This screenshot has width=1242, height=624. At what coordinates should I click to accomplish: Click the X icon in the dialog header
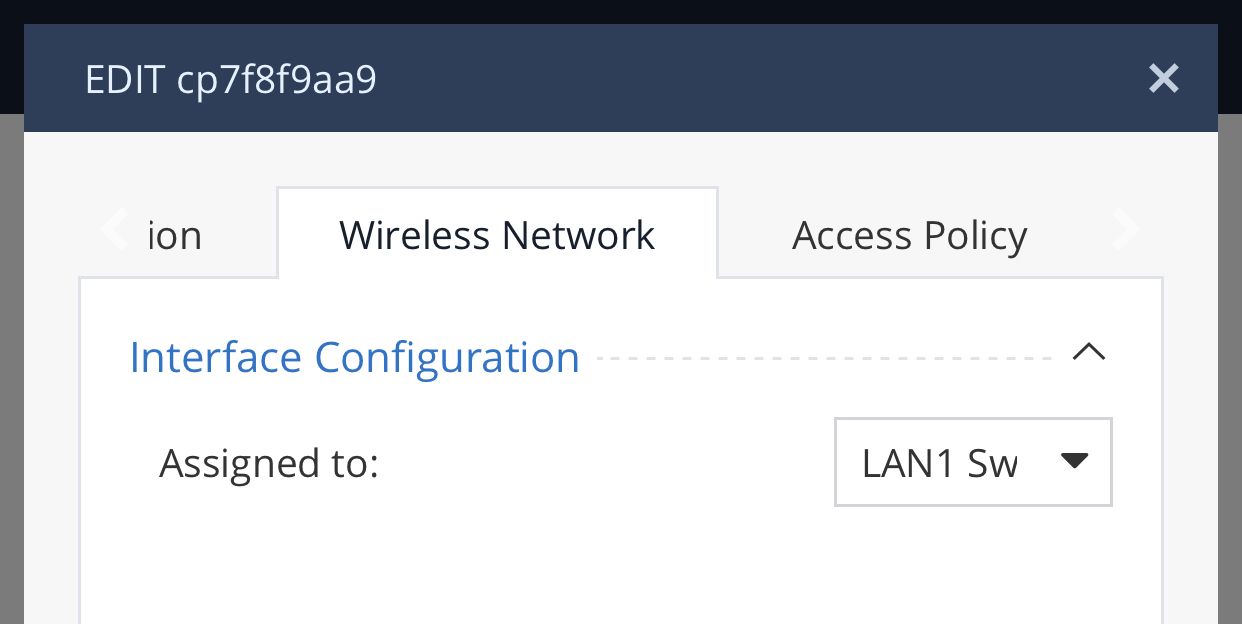pos(1163,78)
